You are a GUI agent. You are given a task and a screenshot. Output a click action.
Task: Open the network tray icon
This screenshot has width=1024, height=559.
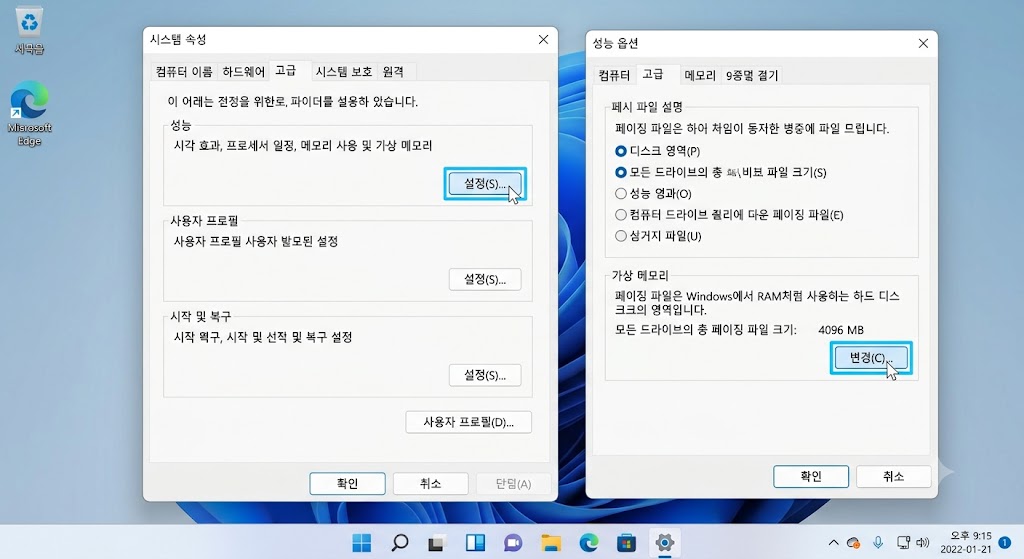(x=903, y=543)
